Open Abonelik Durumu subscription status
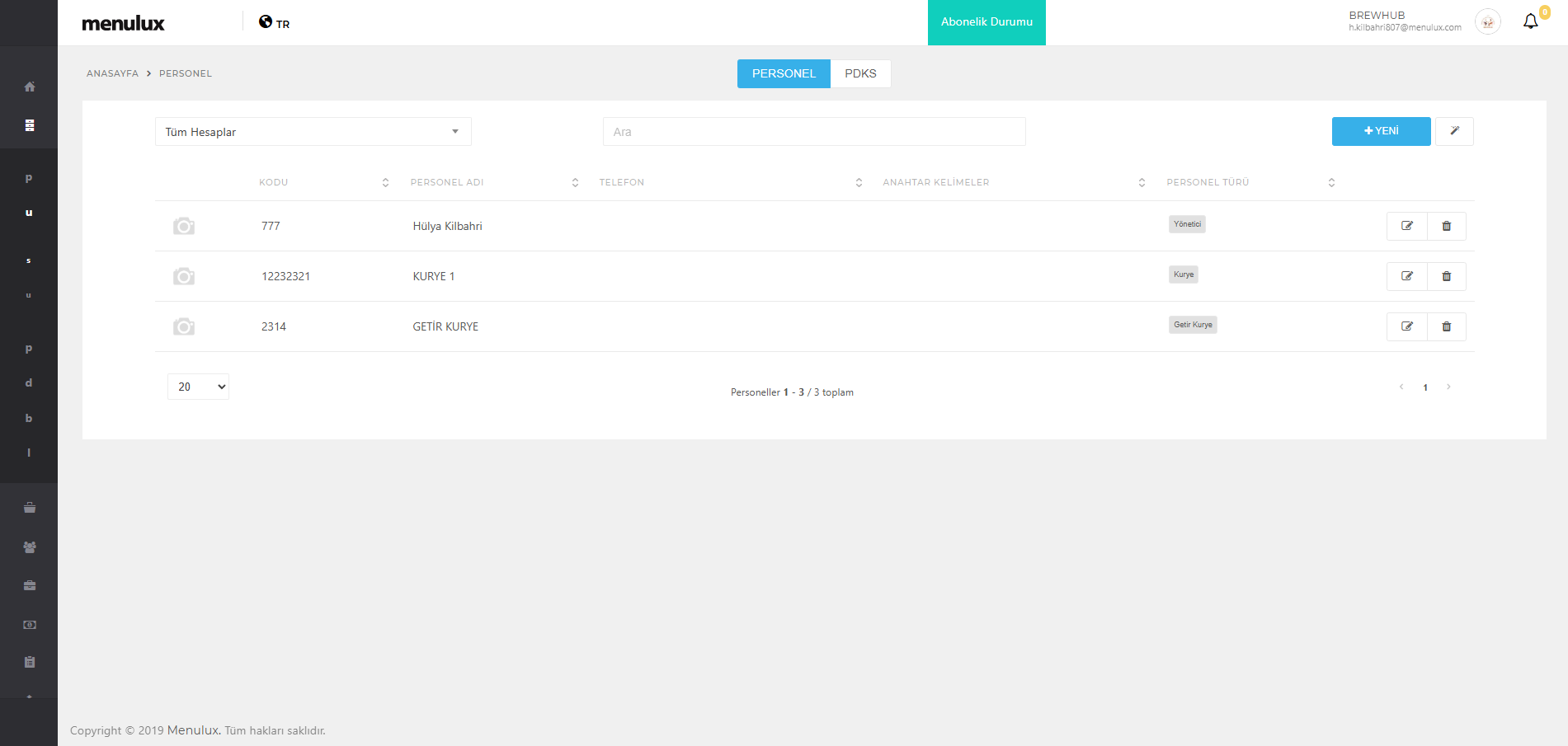 click(x=986, y=22)
